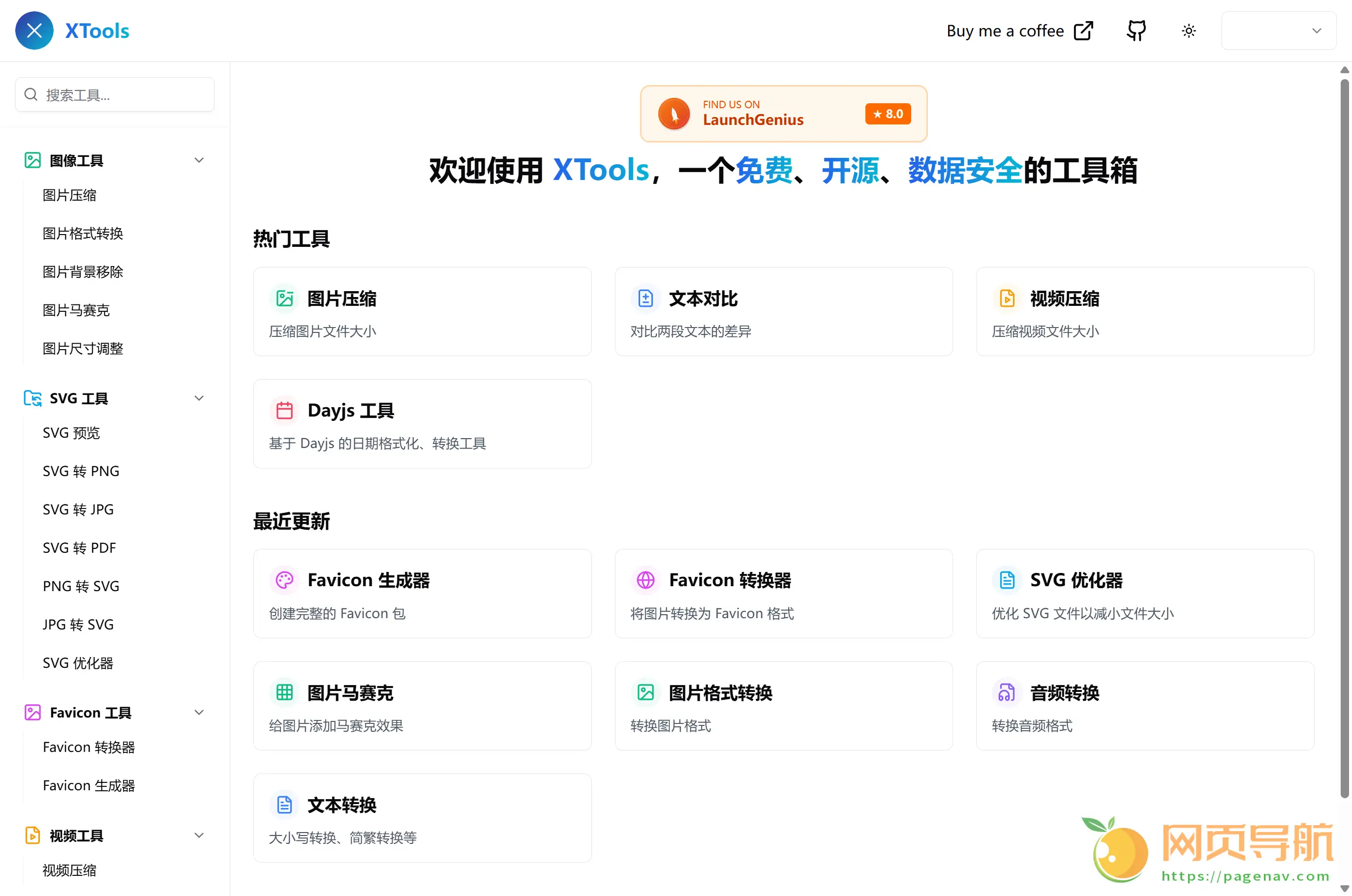Open the Dayjs 工具 card
1352x896 pixels.
tap(423, 424)
